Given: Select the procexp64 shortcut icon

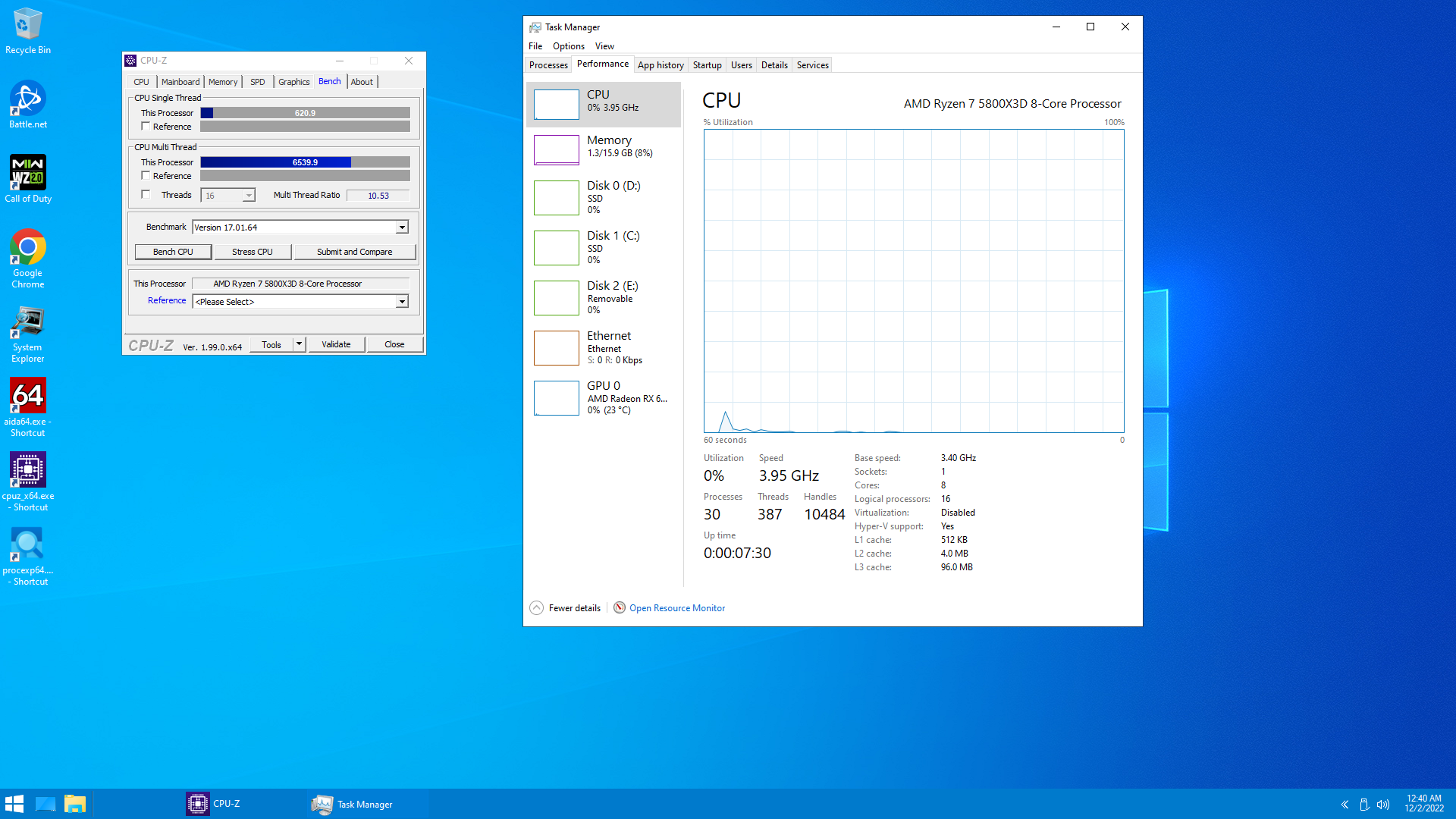Looking at the screenshot, I should tap(28, 556).
